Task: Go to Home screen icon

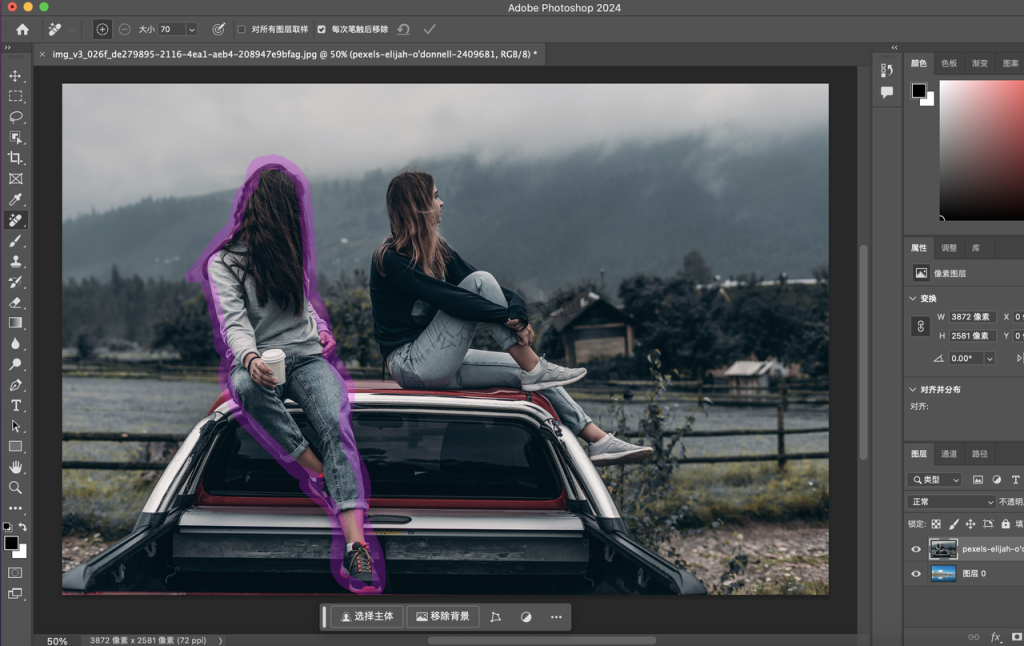Action: tap(22, 29)
